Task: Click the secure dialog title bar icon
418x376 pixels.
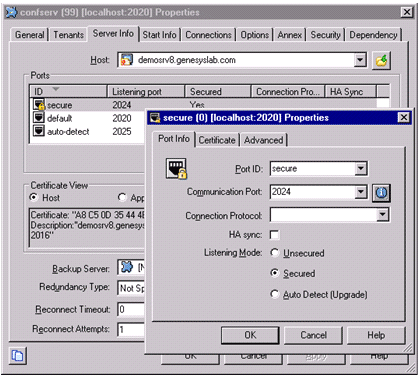Action: pos(155,117)
